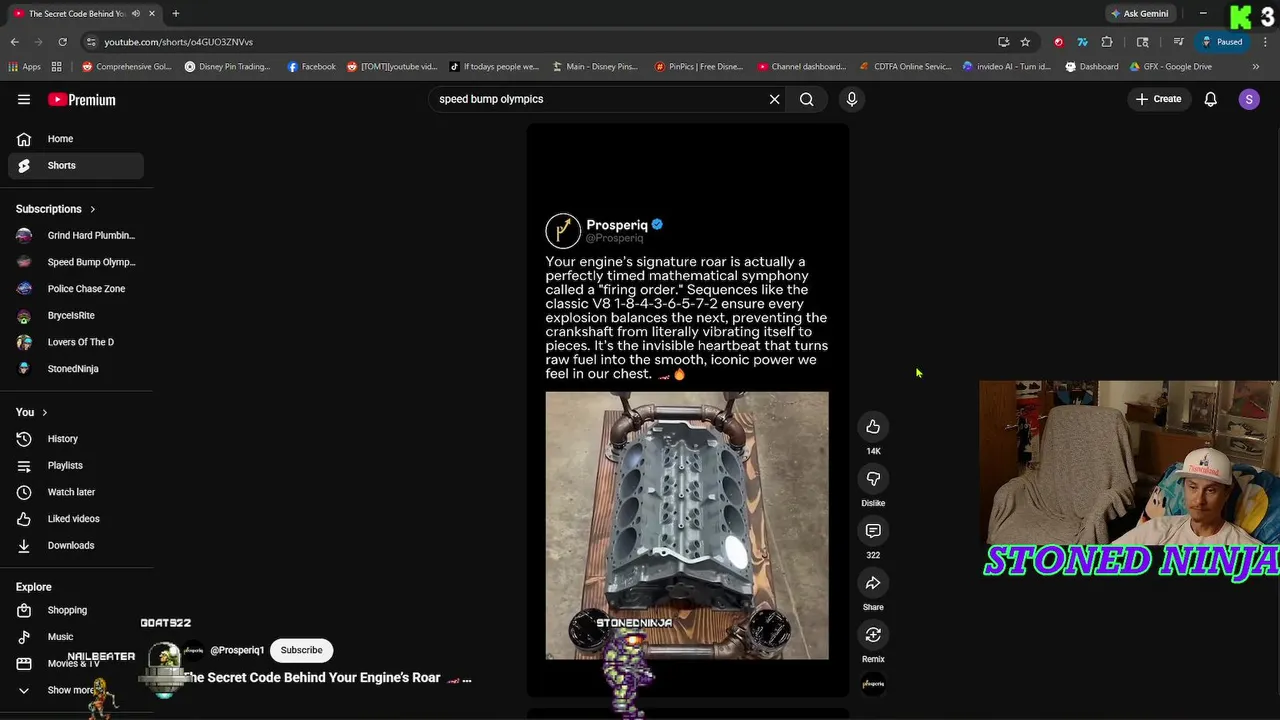
Task: Click the search field text
Action: pyautogui.click(x=491, y=99)
